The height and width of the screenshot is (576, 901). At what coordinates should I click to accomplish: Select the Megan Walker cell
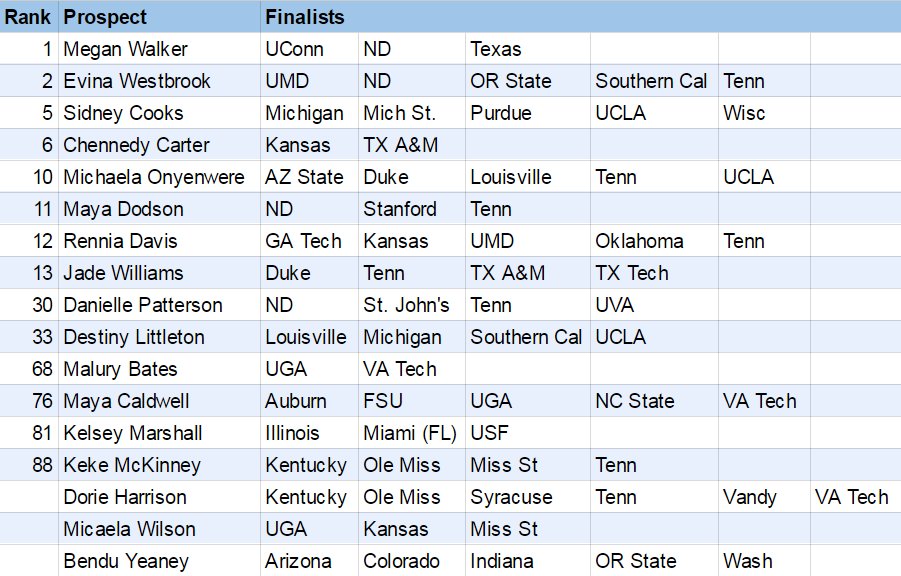pos(159,49)
